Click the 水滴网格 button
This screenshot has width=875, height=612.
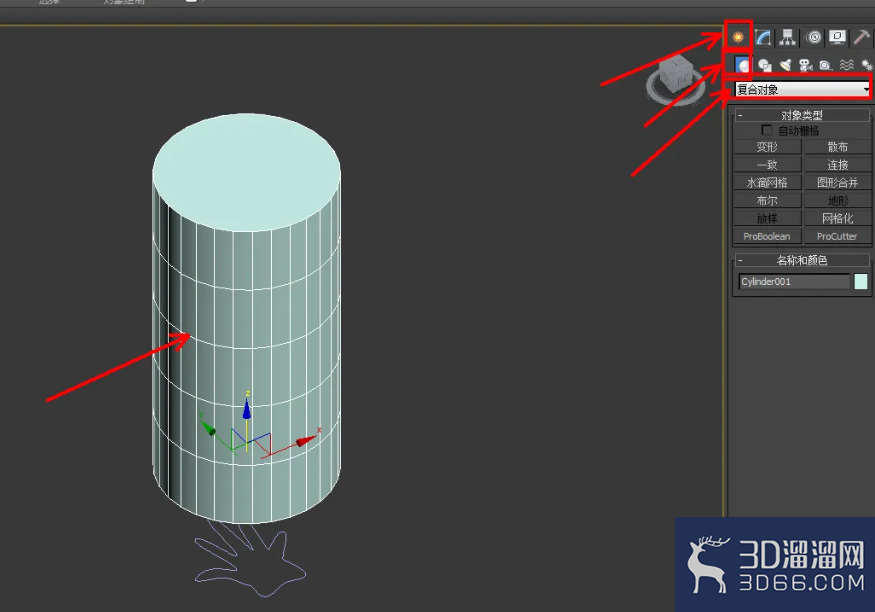coord(767,182)
